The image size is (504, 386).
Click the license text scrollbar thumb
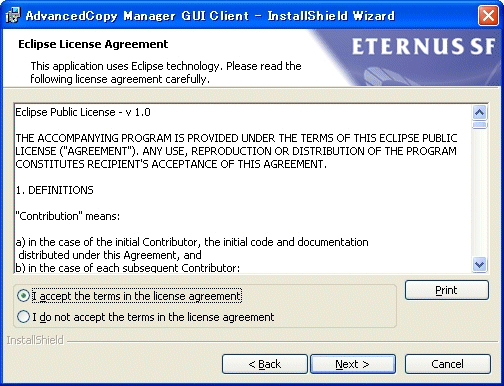pos(480,125)
